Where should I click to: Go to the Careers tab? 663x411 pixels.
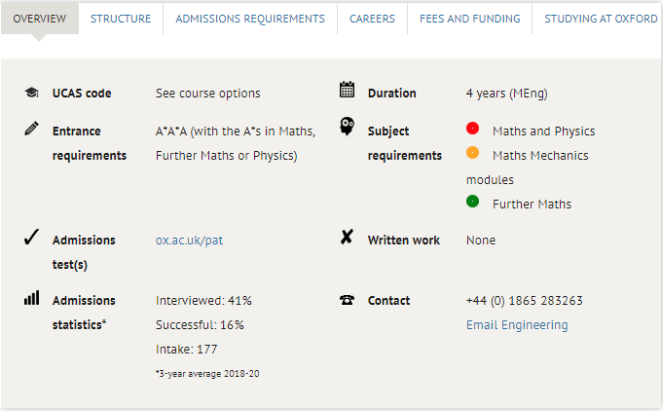pyautogui.click(x=372, y=19)
